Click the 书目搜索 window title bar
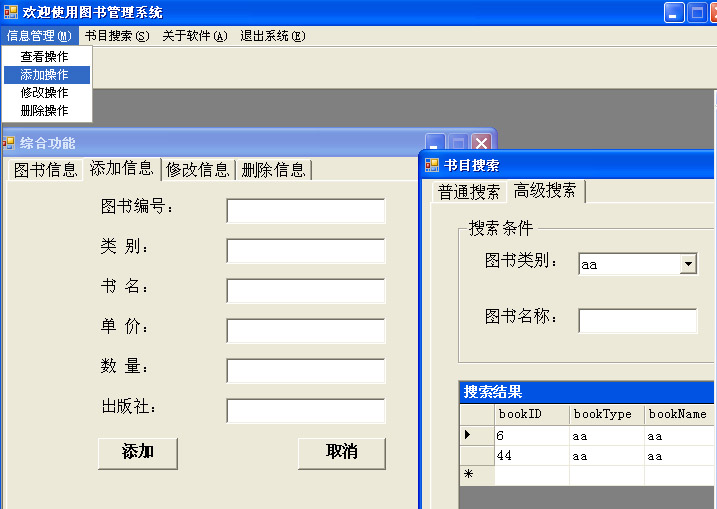This screenshot has width=717, height=509. coord(567,165)
